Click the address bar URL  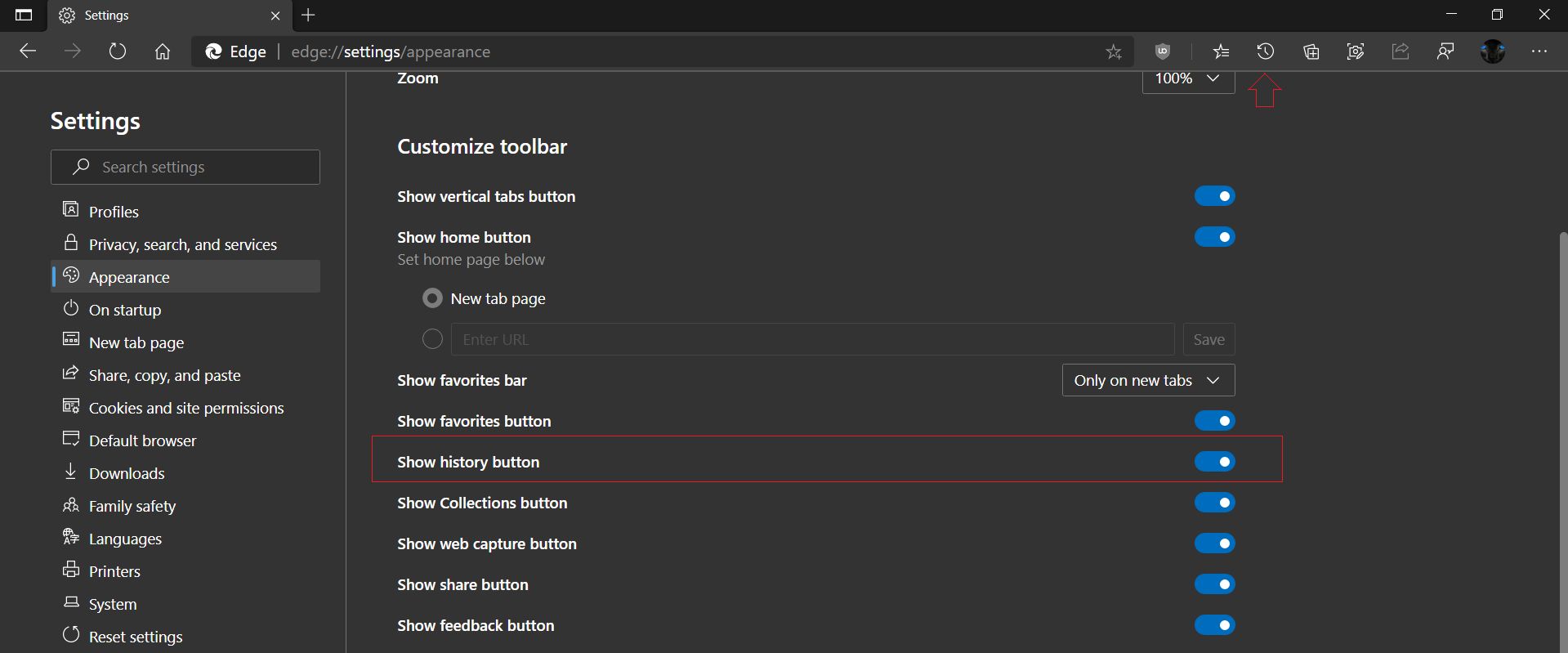click(391, 51)
